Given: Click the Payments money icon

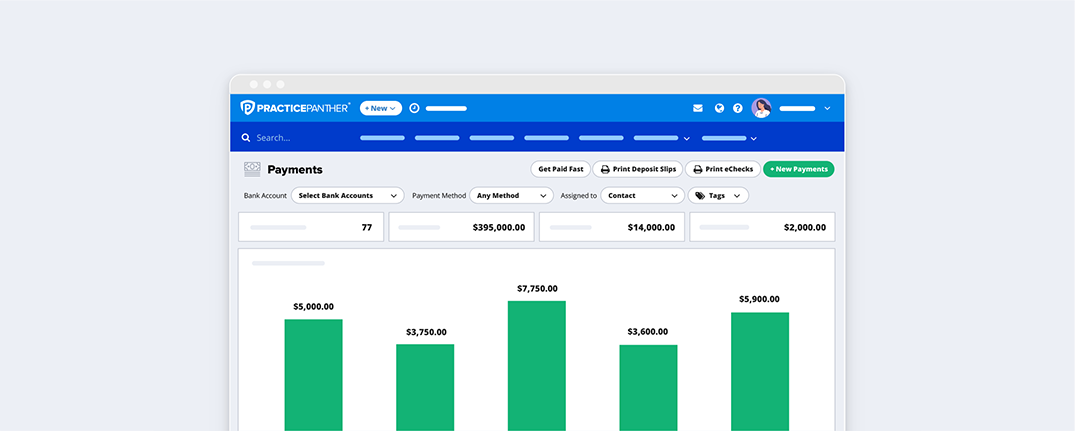Looking at the screenshot, I should pyautogui.click(x=252, y=170).
